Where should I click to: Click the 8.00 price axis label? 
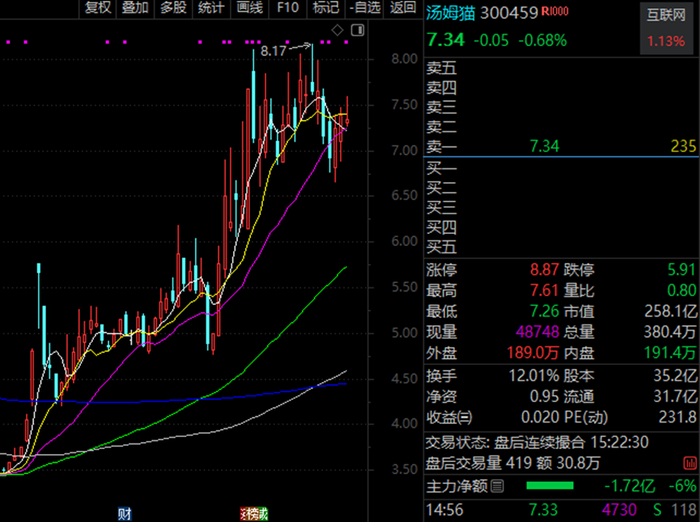404,59
